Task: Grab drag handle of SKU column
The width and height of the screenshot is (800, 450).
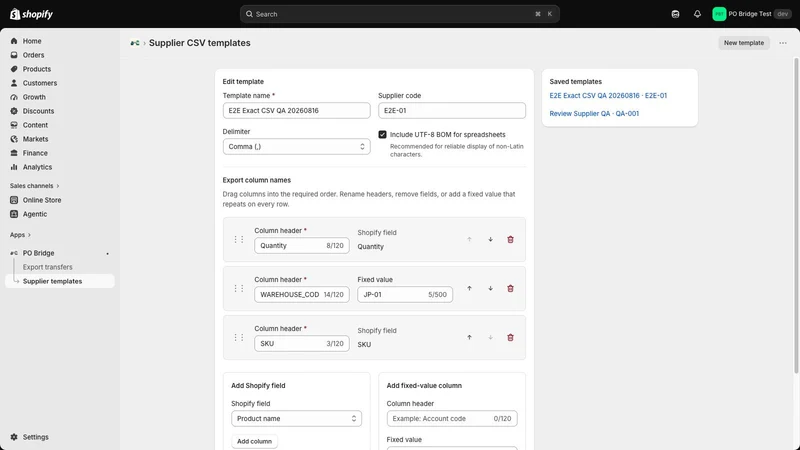Action: coord(239,337)
